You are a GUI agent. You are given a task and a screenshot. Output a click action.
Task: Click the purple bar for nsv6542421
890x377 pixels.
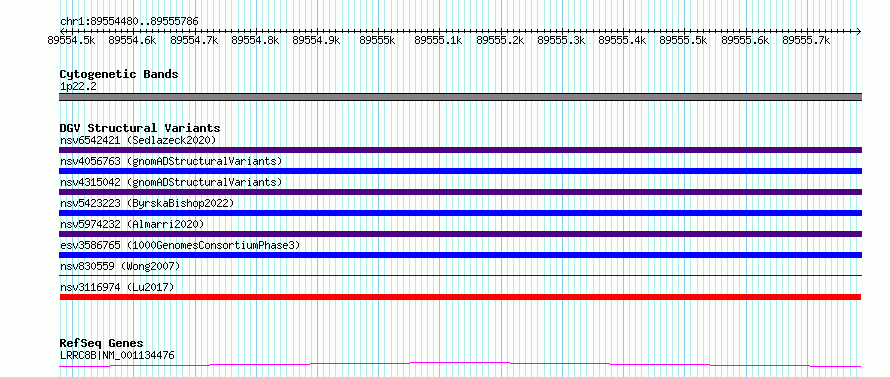click(460, 150)
